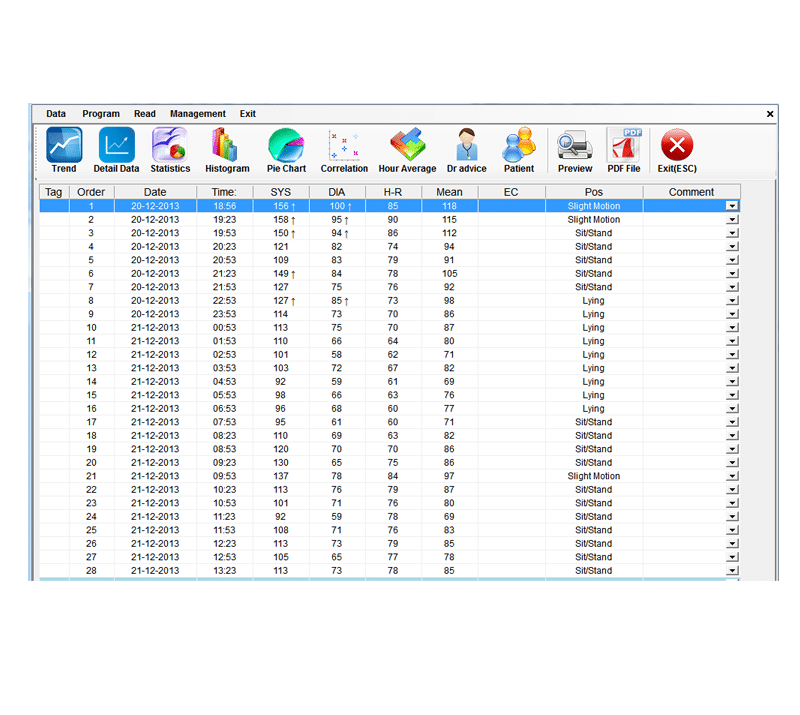Display the Pie Chart
Image resolution: width=800 pixels, height=715 pixels.
pyautogui.click(x=286, y=150)
